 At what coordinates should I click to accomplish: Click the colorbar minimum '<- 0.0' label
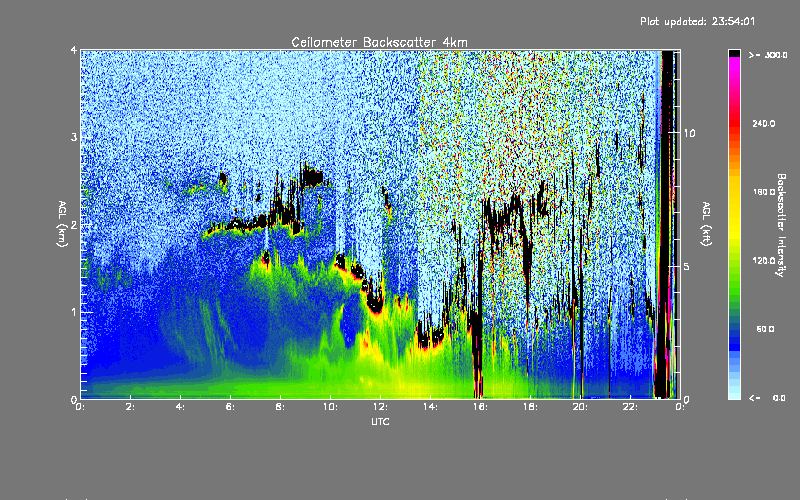click(767, 398)
